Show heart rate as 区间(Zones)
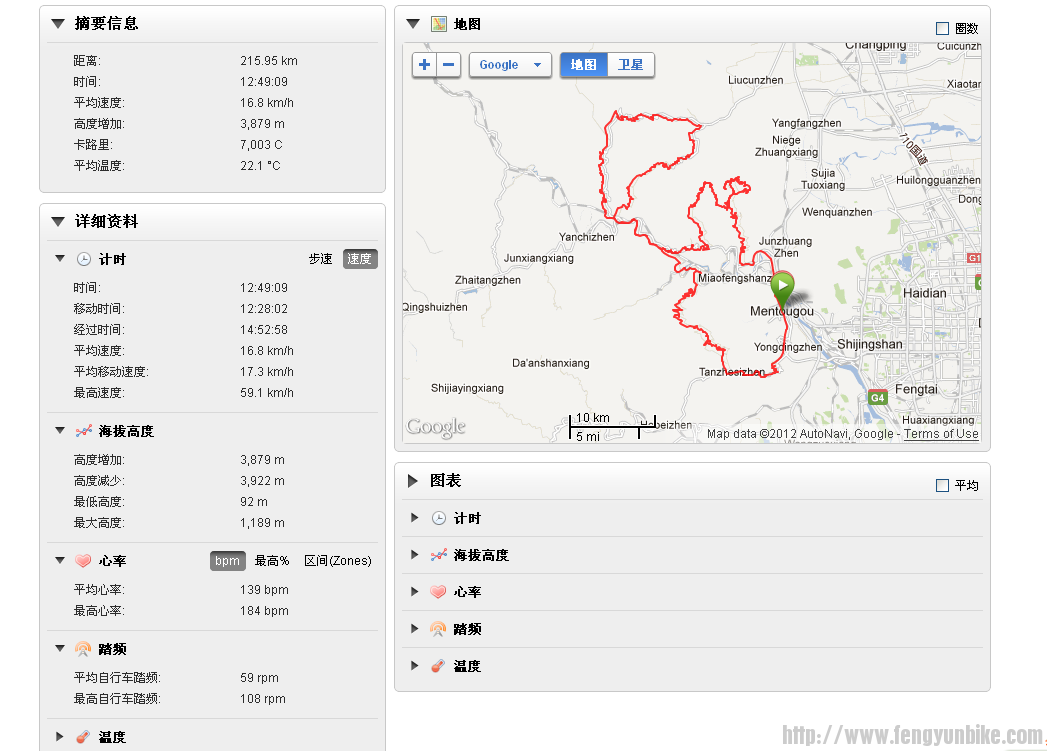Image resolution: width=1047 pixels, height=751 pixels. [x=337, y=561]
